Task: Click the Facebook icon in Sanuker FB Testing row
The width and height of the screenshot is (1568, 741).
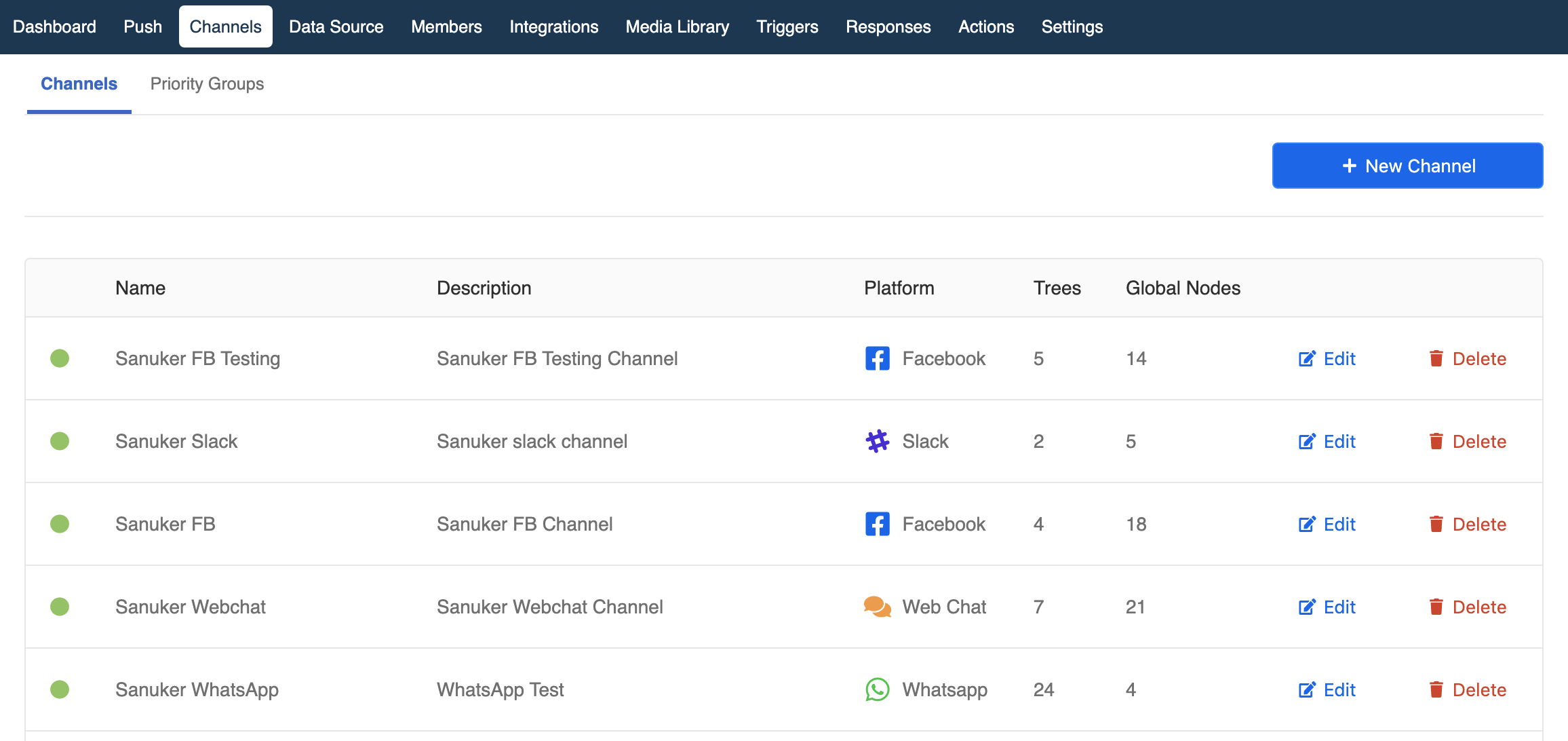Action: [878, 358]
